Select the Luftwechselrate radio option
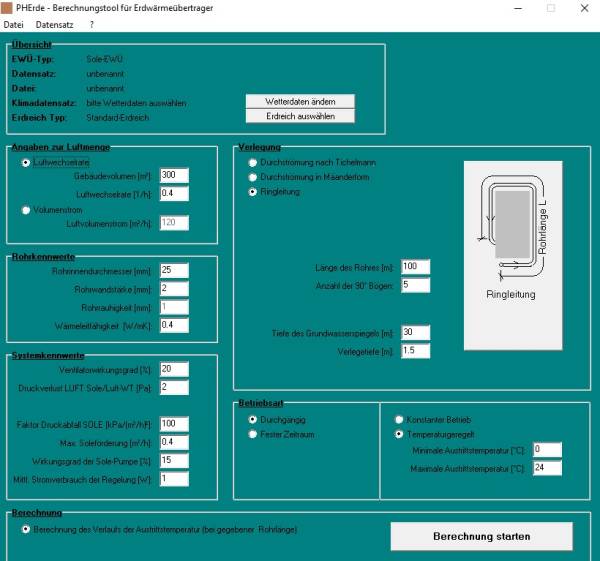Viewport: 600px width, 561px height. pos(26,161)
